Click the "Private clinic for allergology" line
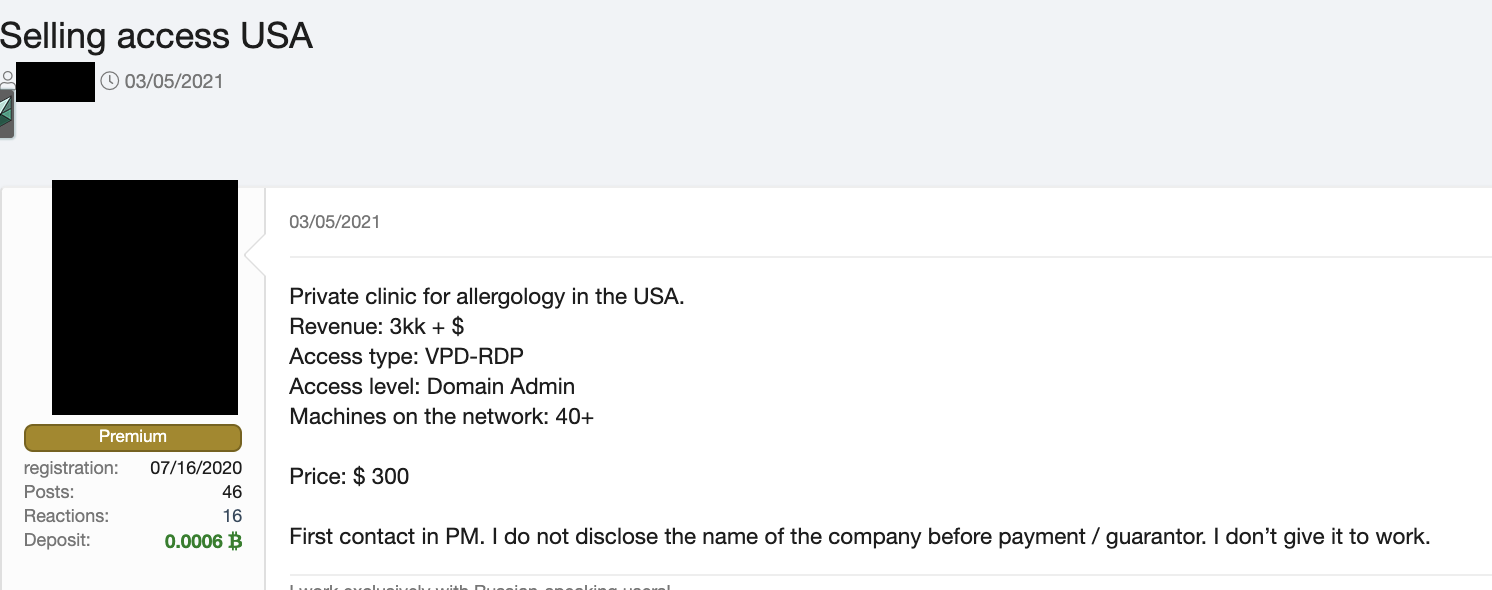The height and width of the screenshot is (590, 1492). coord(486,297)
